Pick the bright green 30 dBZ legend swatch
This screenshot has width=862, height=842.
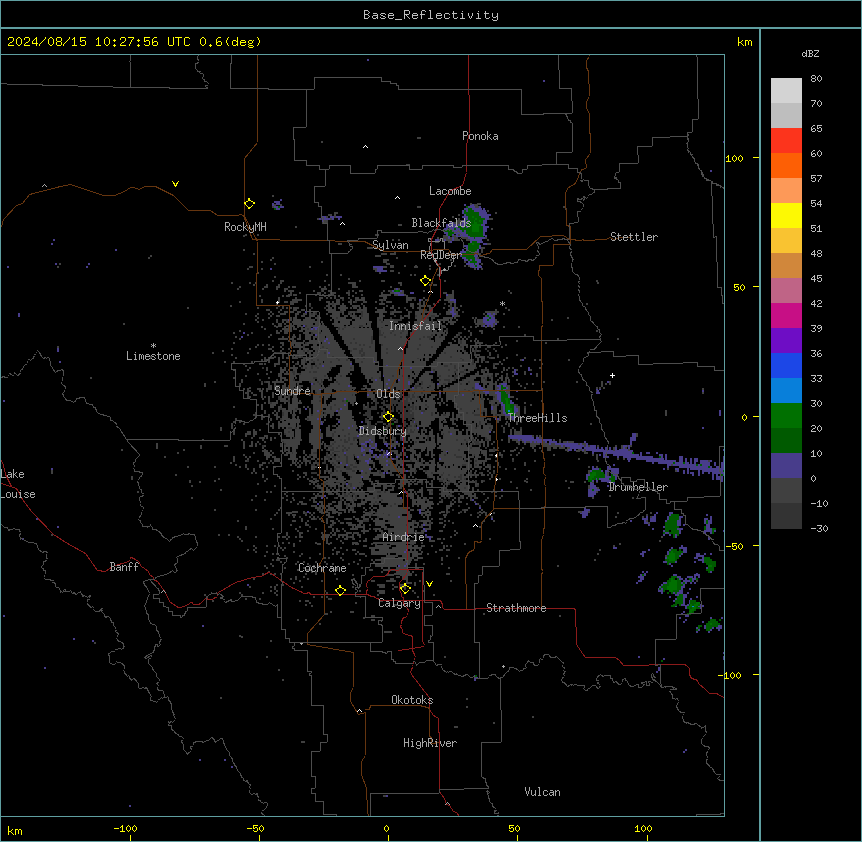[x=786, y=416]
